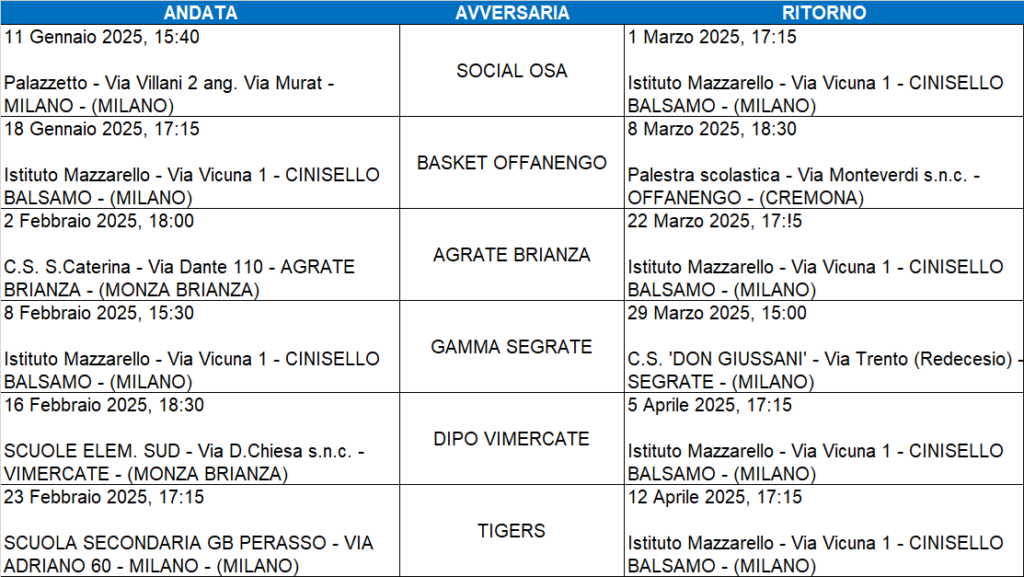Click the 2 Febbraio 2025 andata date
The height and width of the screenshot is (577, 1024).
(x=99, y=221)
